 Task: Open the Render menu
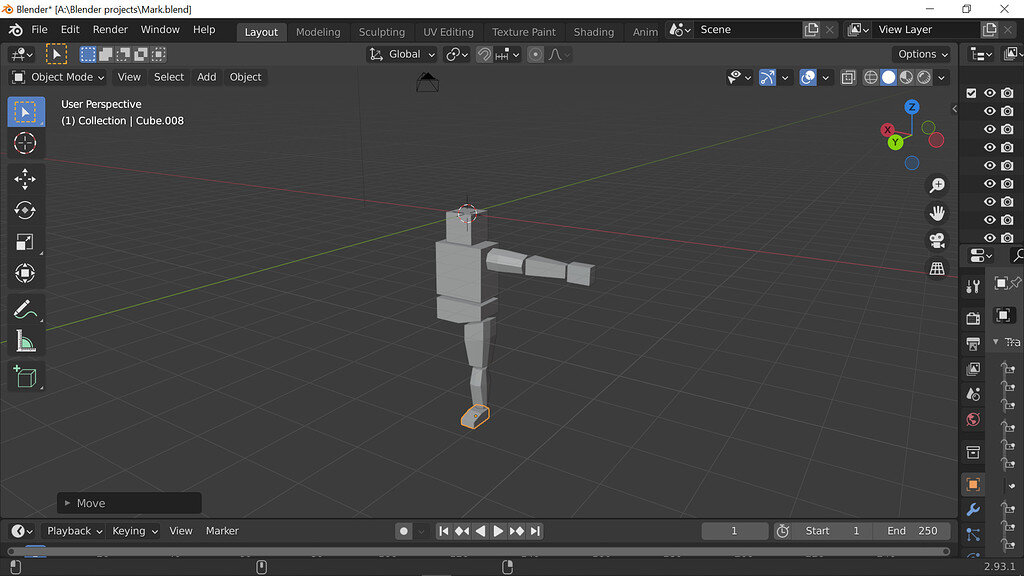click(110, 29)
